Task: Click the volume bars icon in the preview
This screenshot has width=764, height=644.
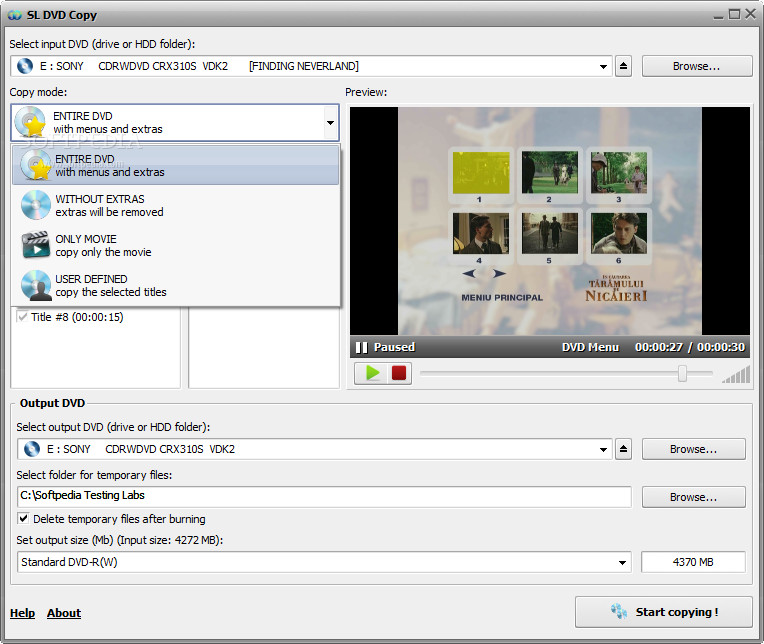Action: (736, 375)
